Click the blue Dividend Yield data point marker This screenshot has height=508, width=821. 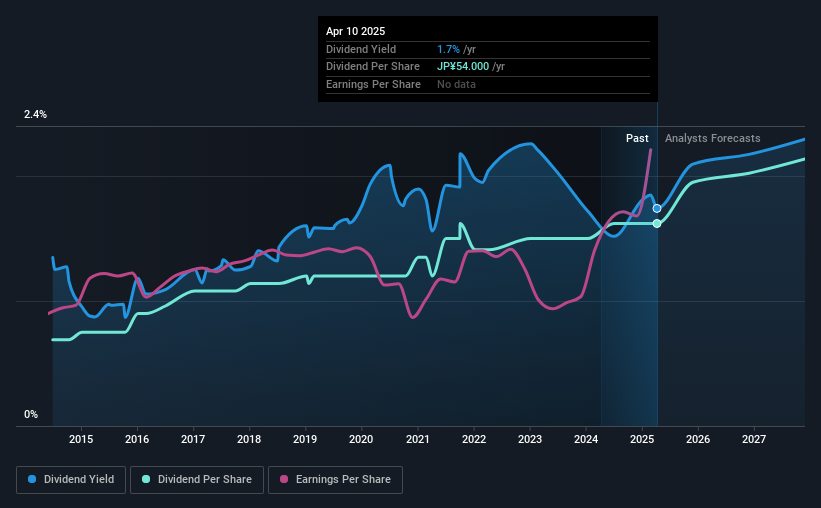pos(657,208)
